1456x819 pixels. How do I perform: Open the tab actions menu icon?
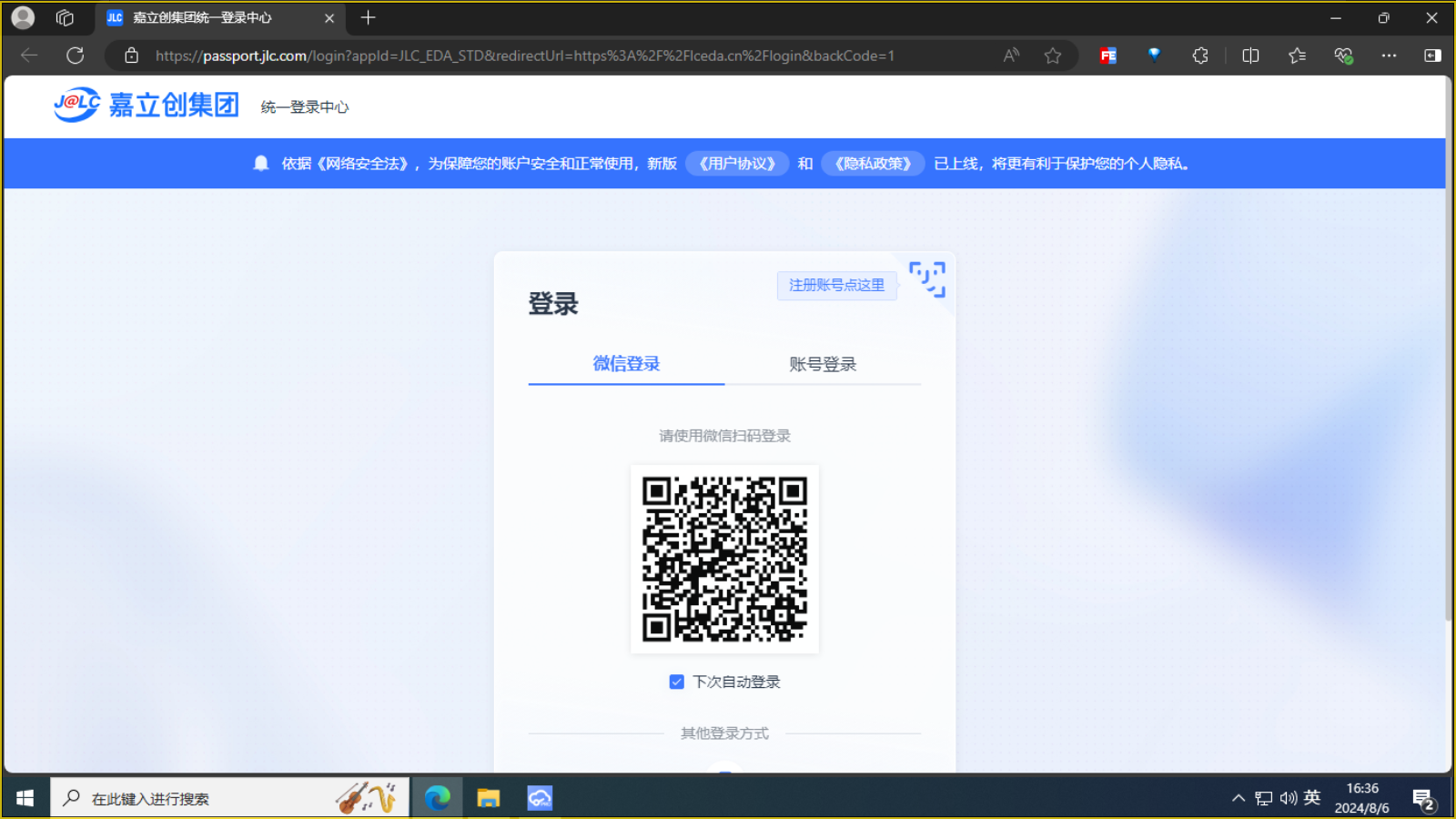65,17
